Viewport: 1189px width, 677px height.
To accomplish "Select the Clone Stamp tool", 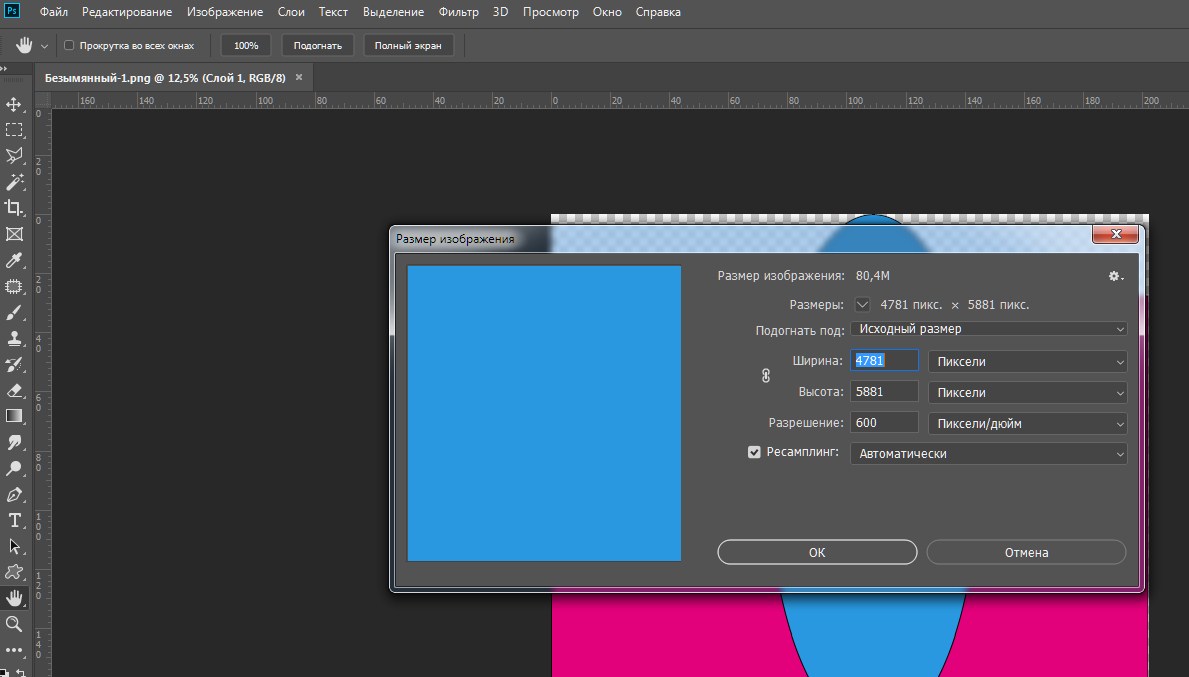I will click(14, 338).
